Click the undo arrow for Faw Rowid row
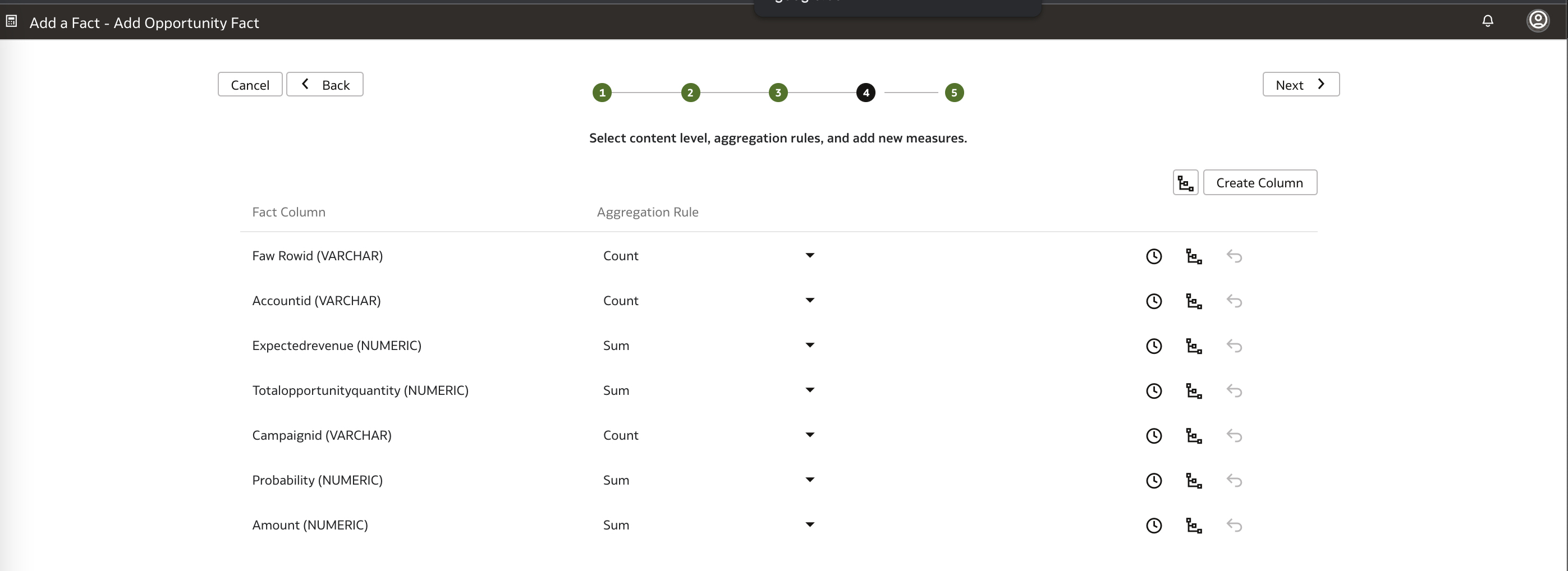Screen dimensions: 1568x571 point(1234,256)
